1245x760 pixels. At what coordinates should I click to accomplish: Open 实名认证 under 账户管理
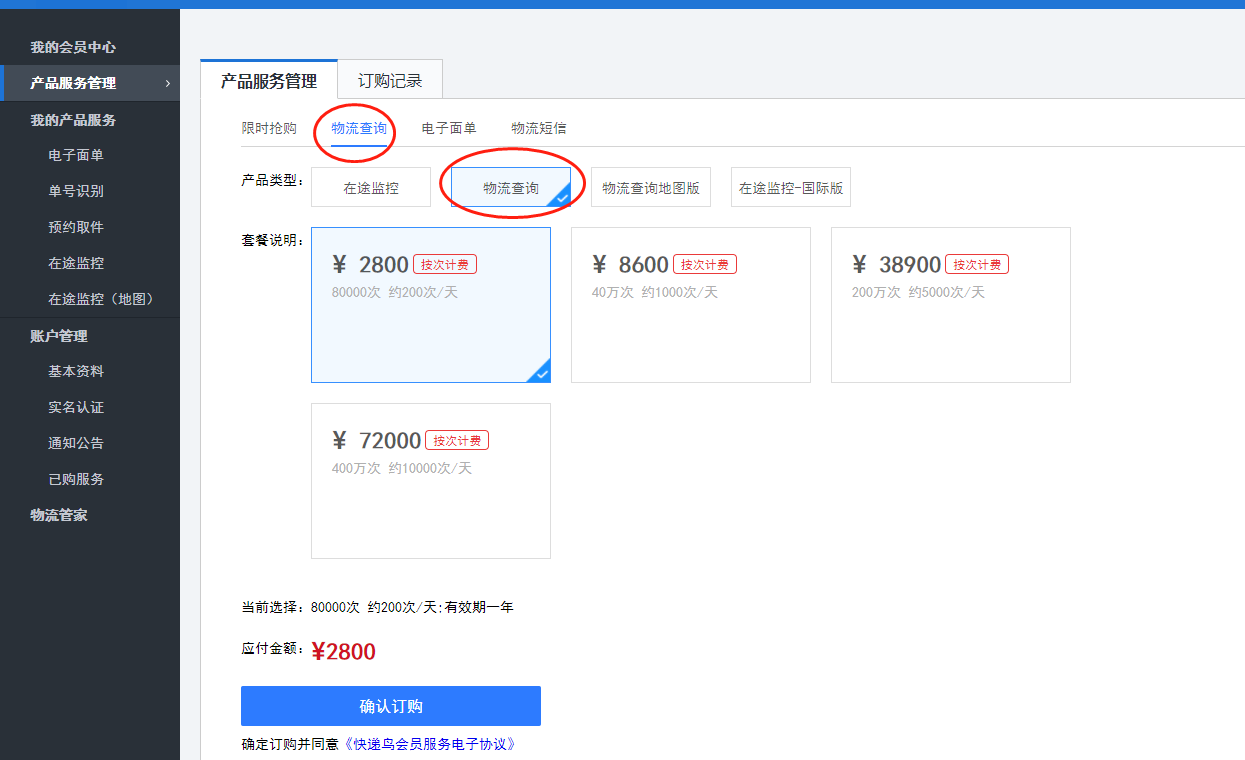[x=76, y=407]
